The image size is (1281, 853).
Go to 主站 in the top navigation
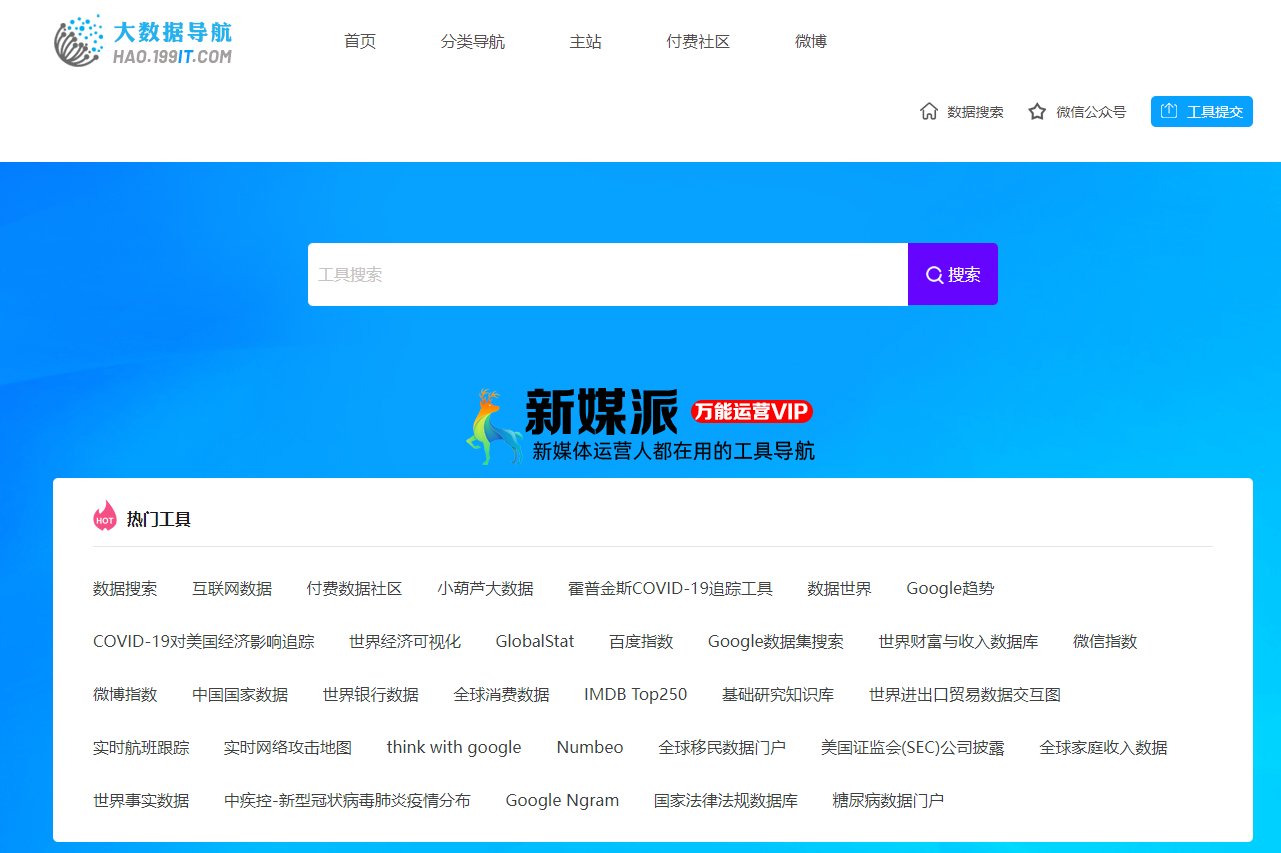586,42
